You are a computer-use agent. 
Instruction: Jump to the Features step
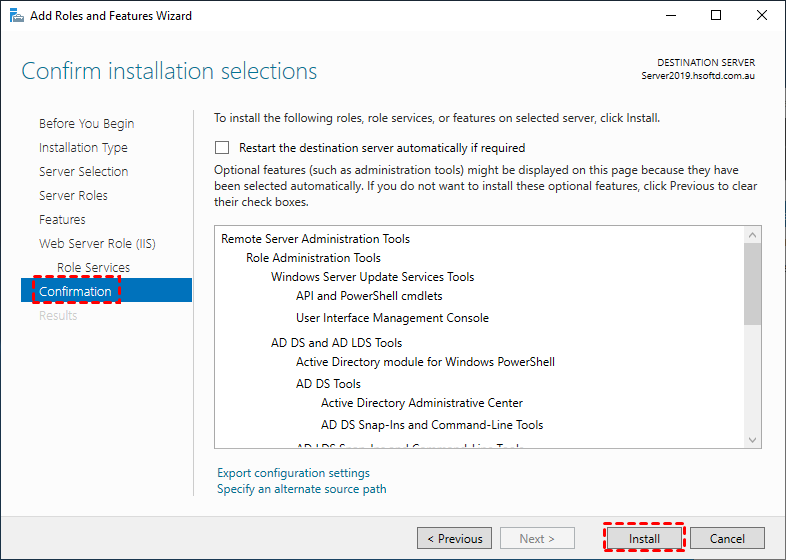pos(62,220)
